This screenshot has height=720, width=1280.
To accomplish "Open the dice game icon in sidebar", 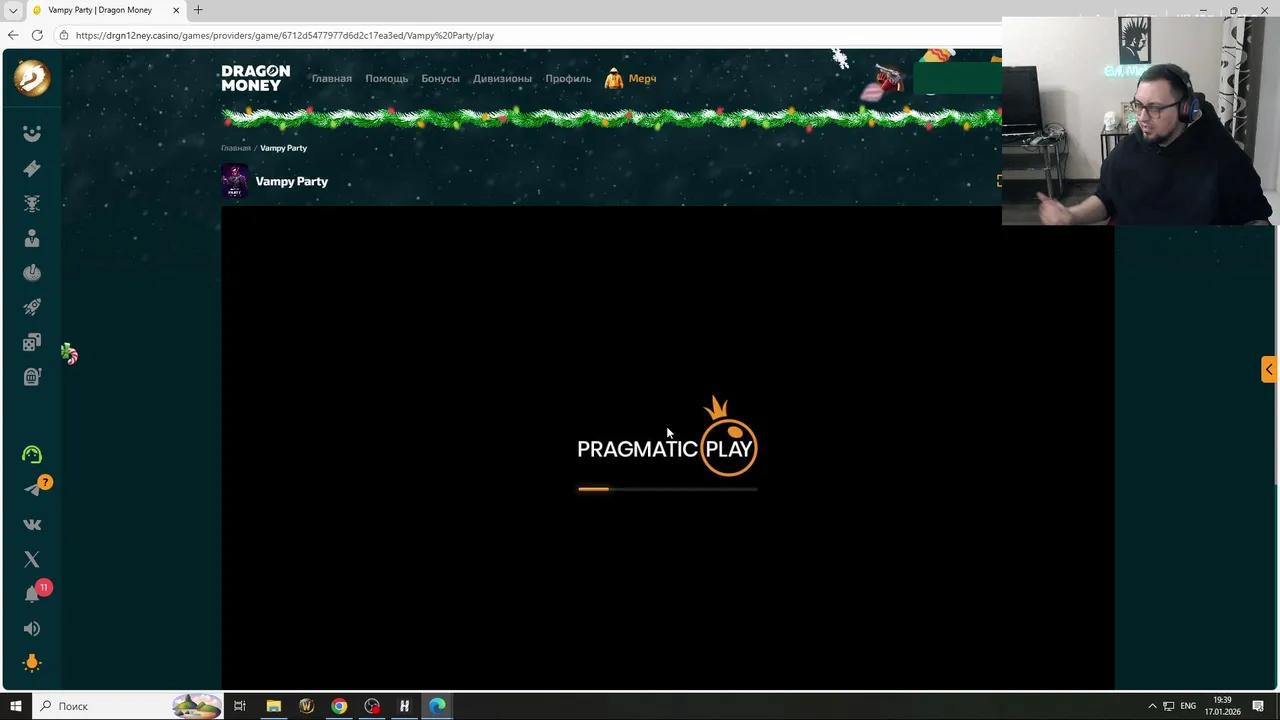I will [x=32, y=343].
